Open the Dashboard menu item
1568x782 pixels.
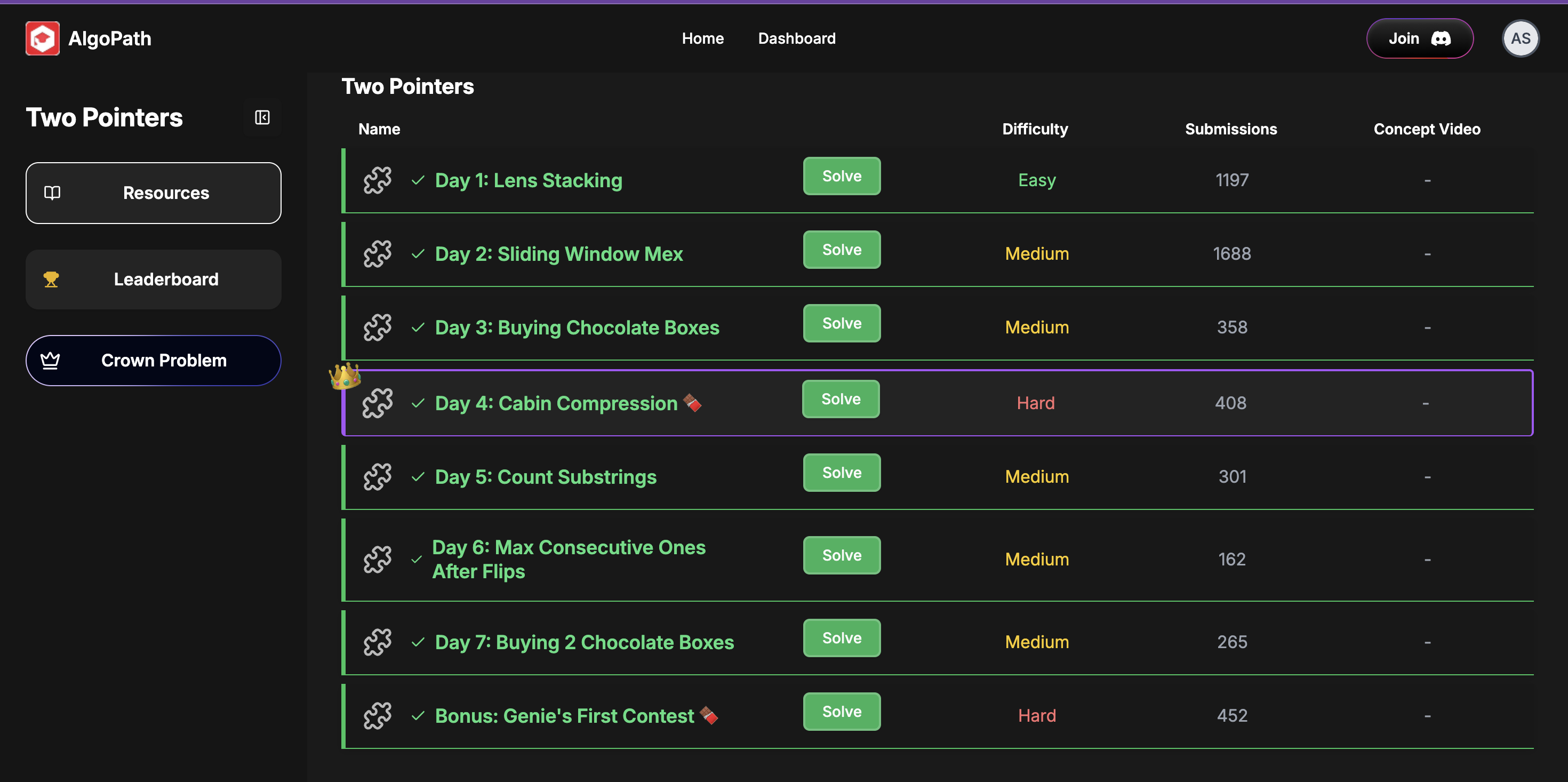click(796, 38)
